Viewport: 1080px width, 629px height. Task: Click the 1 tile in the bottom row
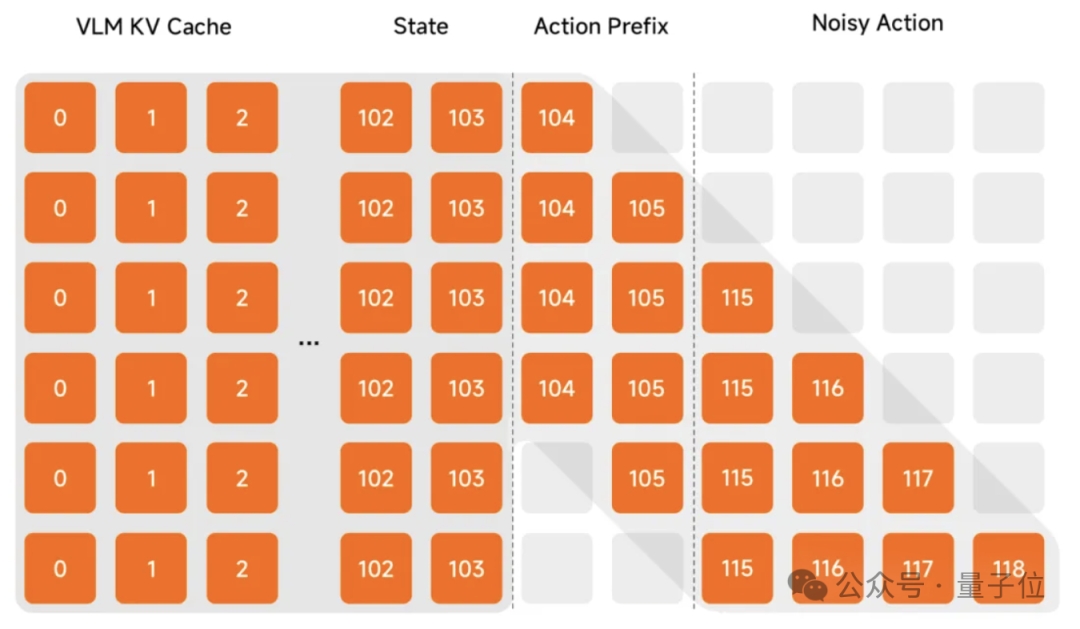pos(151,568)
